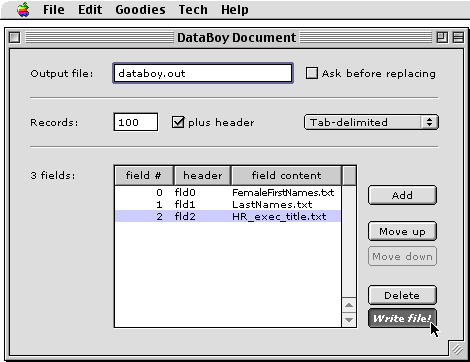Click the field # column header
Image resolution: width=470 pixels, height=362 pixels.
(x=144, y=175)
